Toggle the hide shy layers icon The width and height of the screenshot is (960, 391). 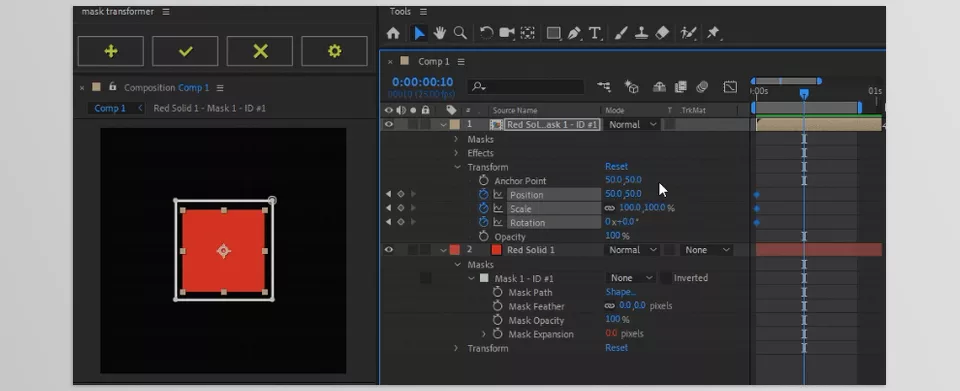(x=659, y=87)
